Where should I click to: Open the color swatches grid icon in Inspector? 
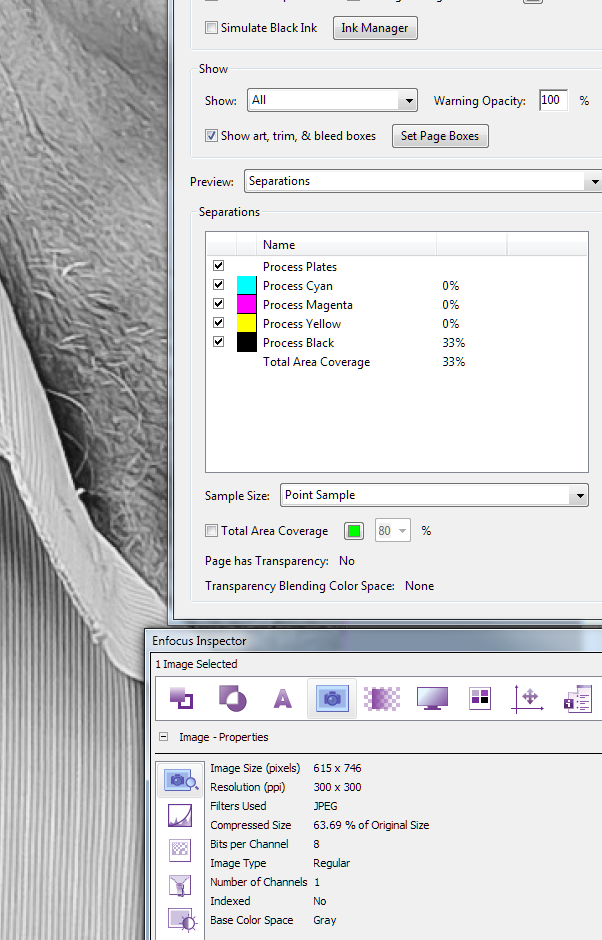(x=480, y=698)
